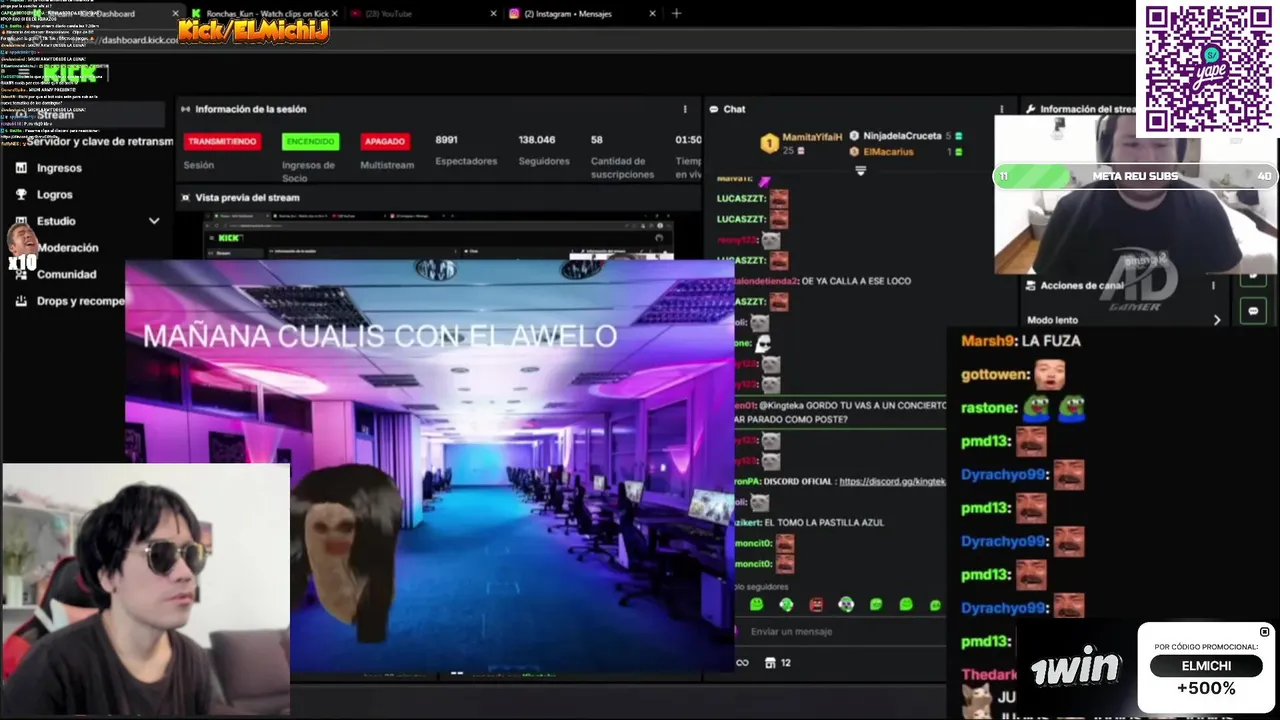
Task: Toggle the APAGADO Multistream badge
Action: coord(385,142)
